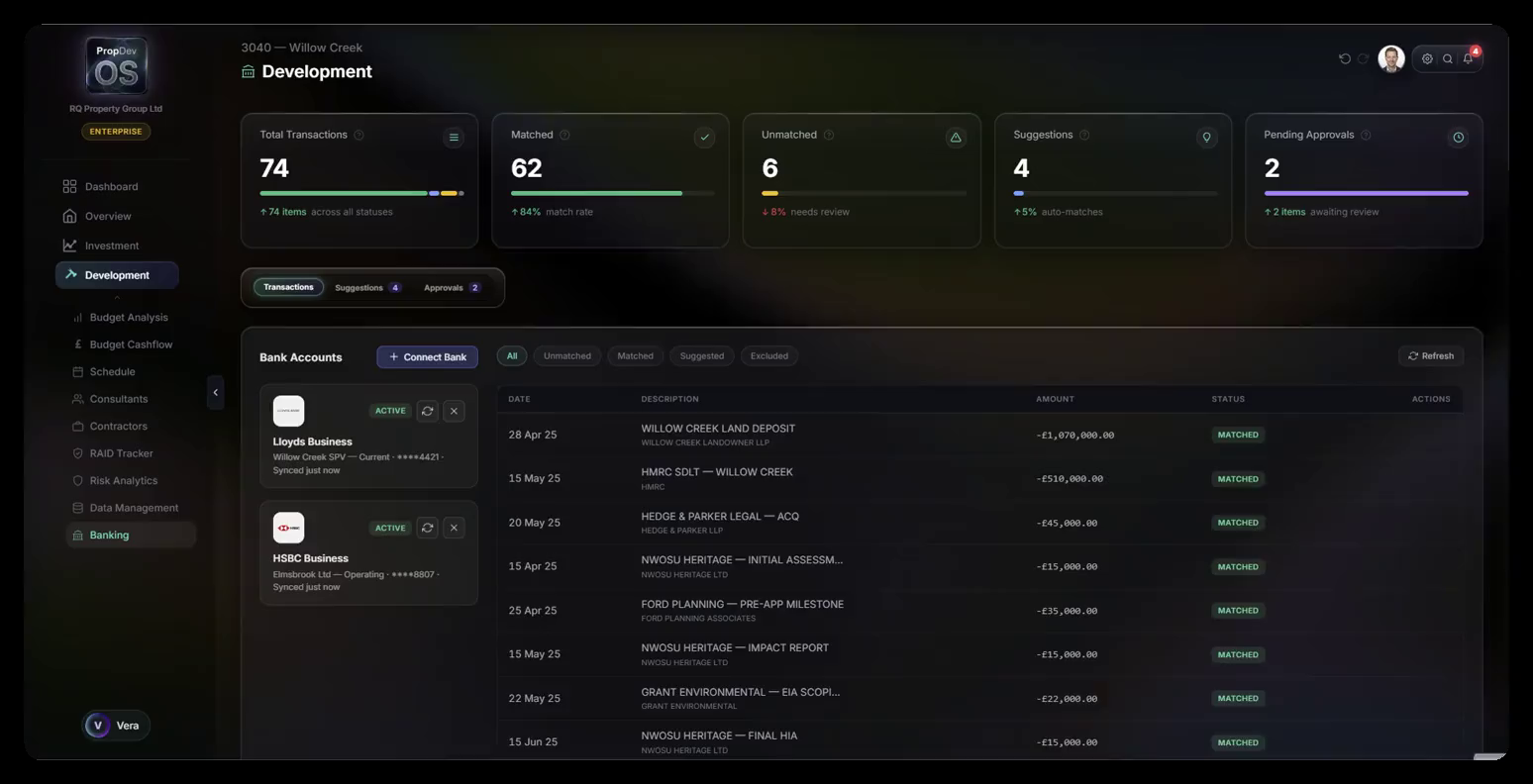Select Banking in the sidebar
1533x784 pixels.
click(x=131, y=535)
